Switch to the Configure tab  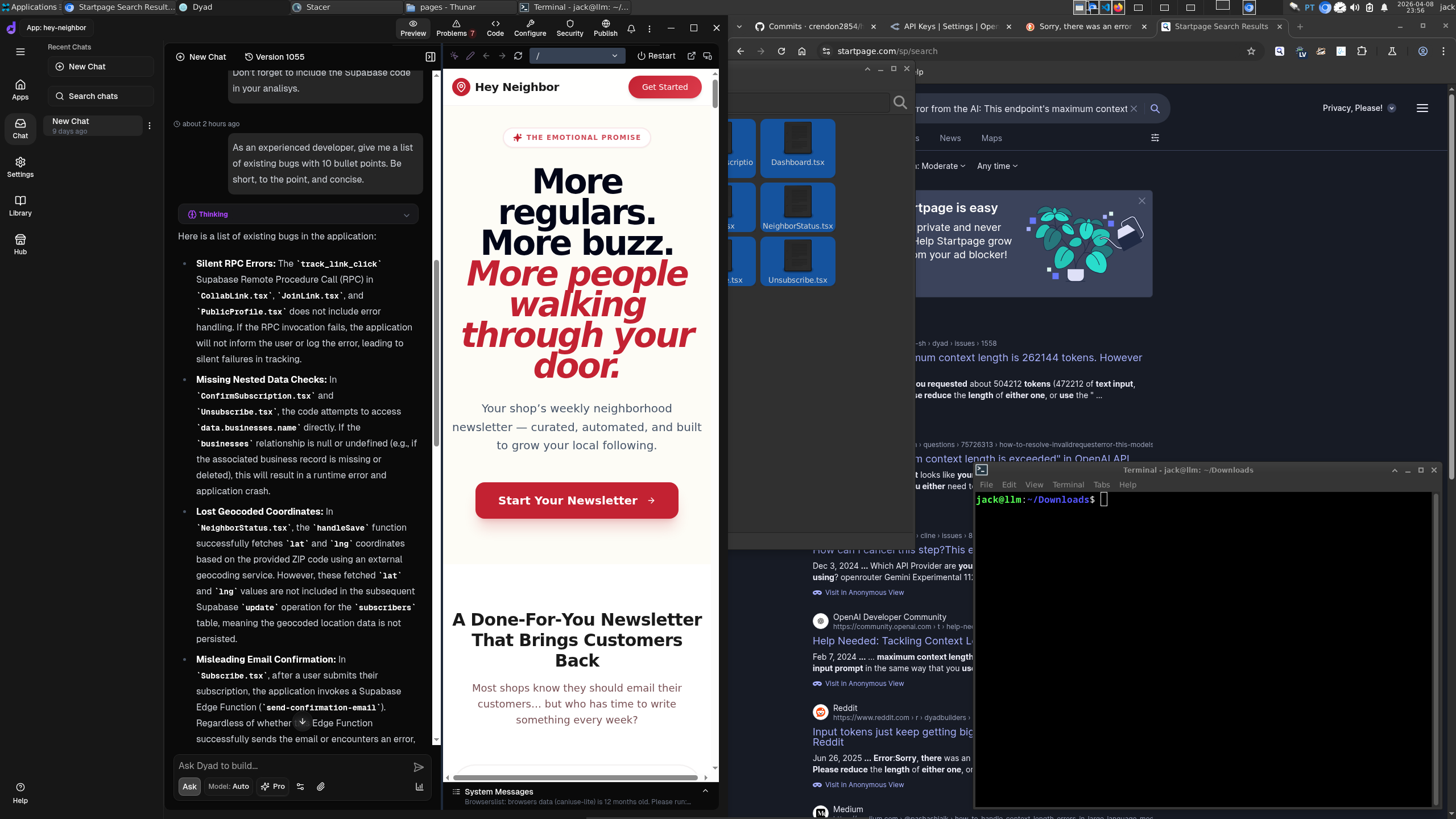click(x=530, y=28)
